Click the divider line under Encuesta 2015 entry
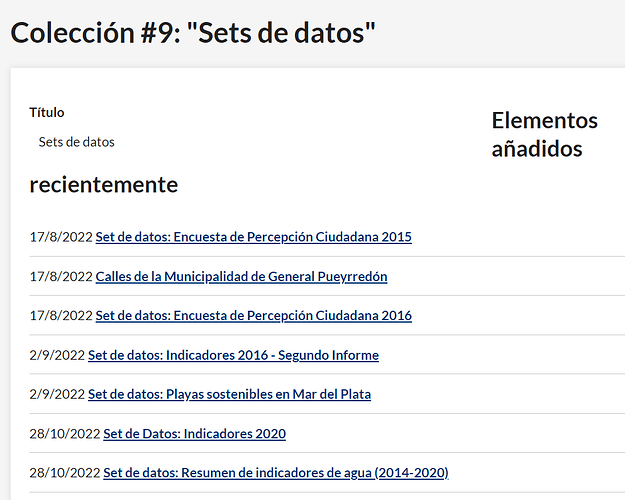 tap(327, 256)
